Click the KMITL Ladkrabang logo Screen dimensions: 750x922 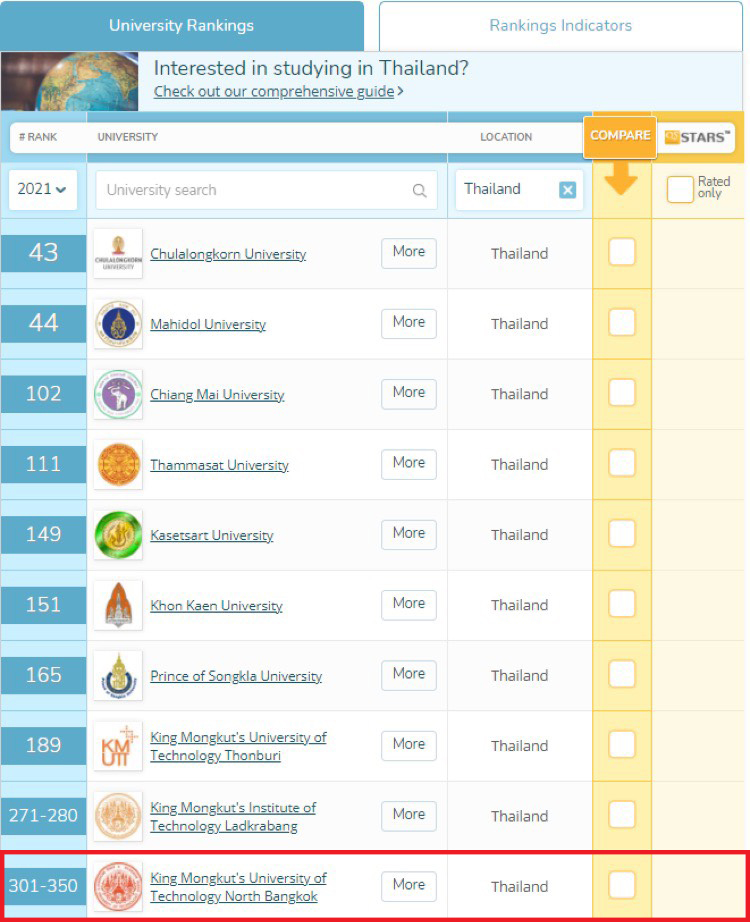118,816
